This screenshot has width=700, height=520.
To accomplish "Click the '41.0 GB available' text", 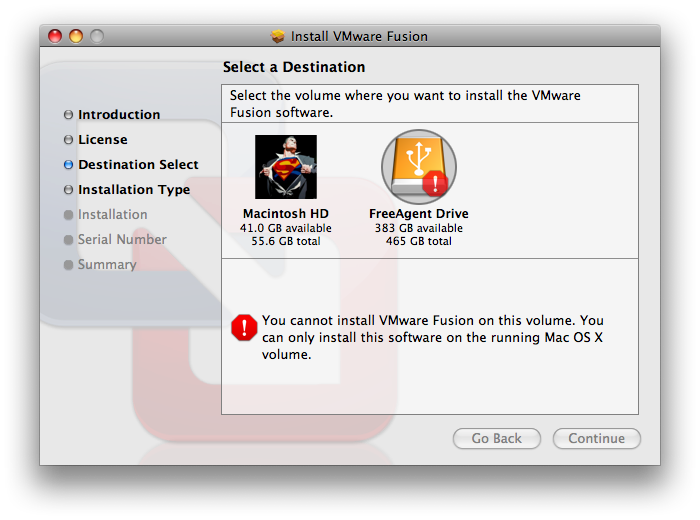I will tap(286, 228).
